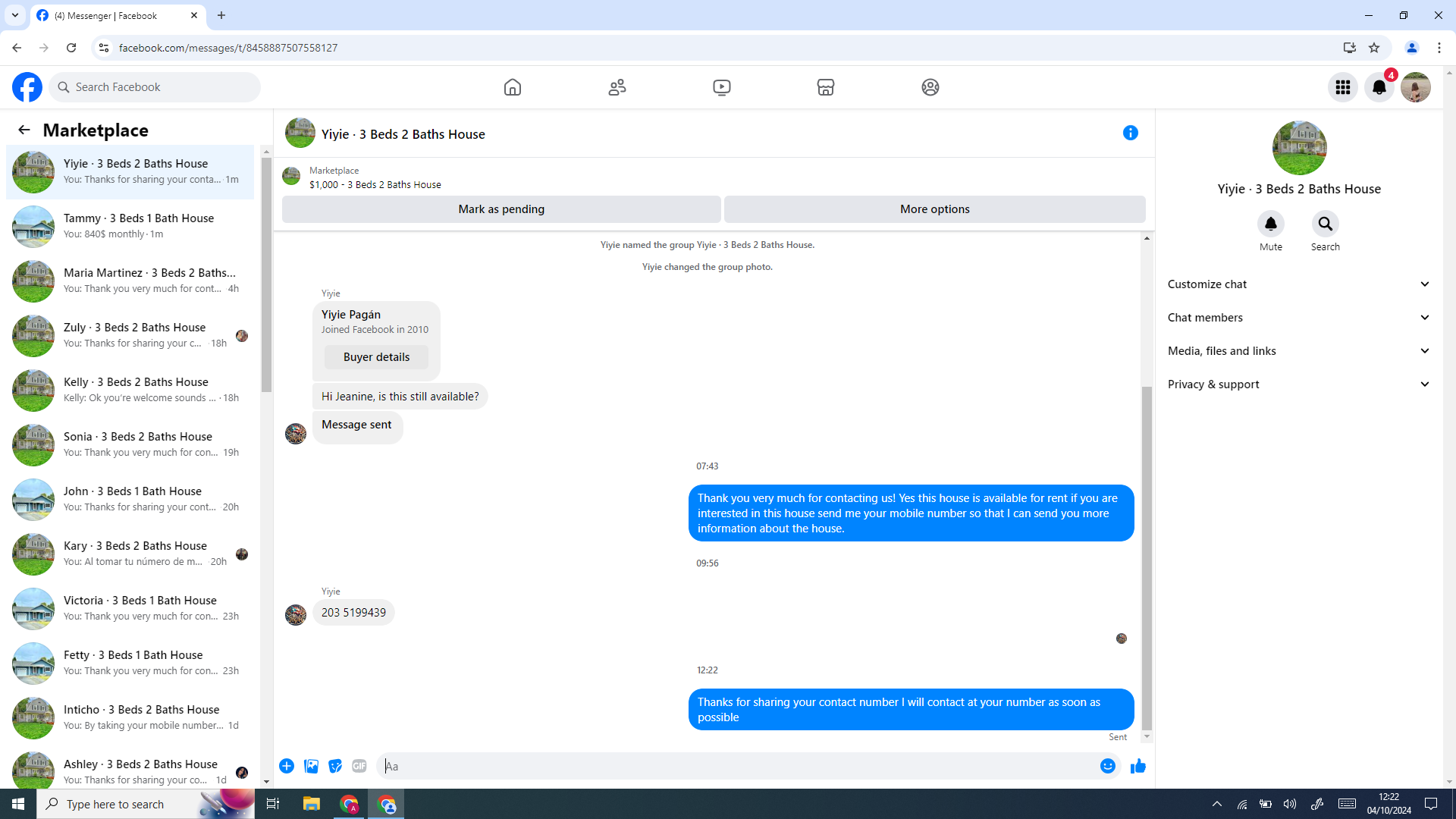Click the browser address bar URL

228,48
